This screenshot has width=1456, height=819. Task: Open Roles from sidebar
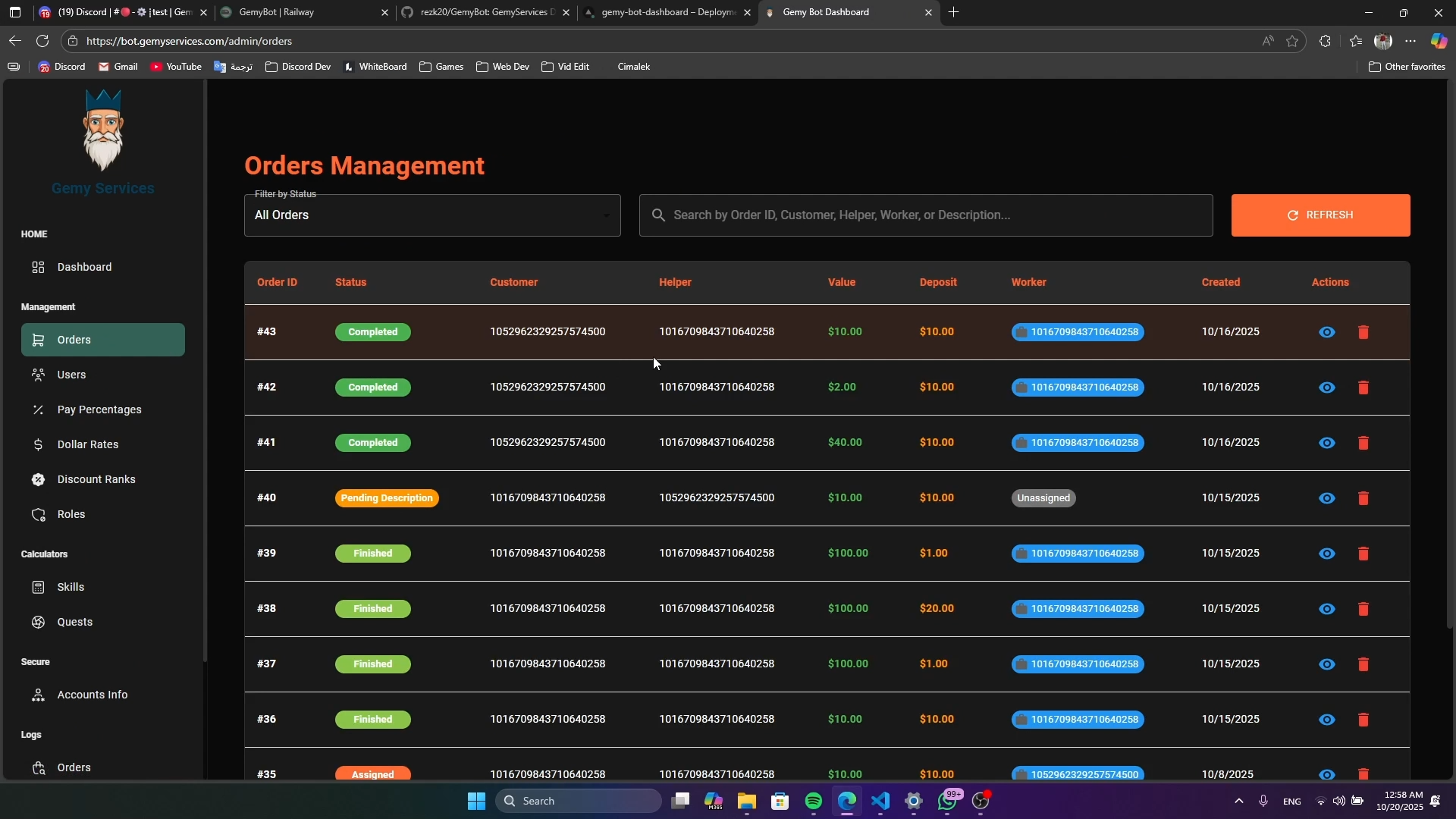pos(71,514)
